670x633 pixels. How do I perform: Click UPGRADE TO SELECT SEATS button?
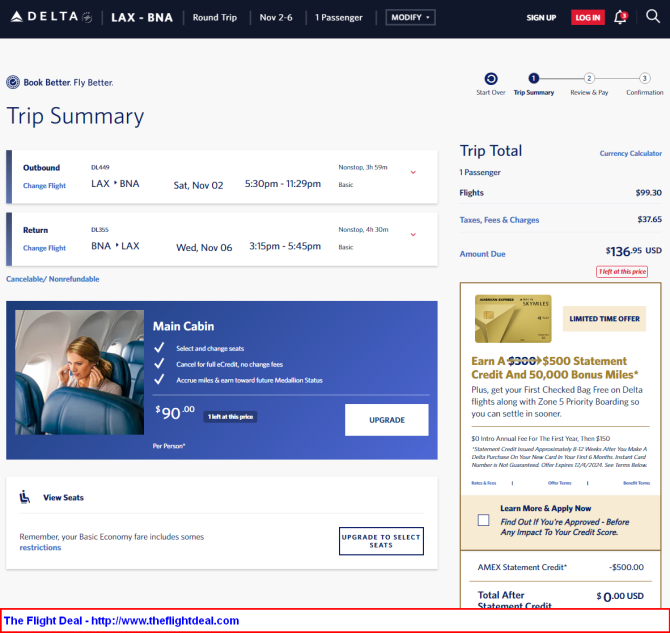(x=381, y=541)
